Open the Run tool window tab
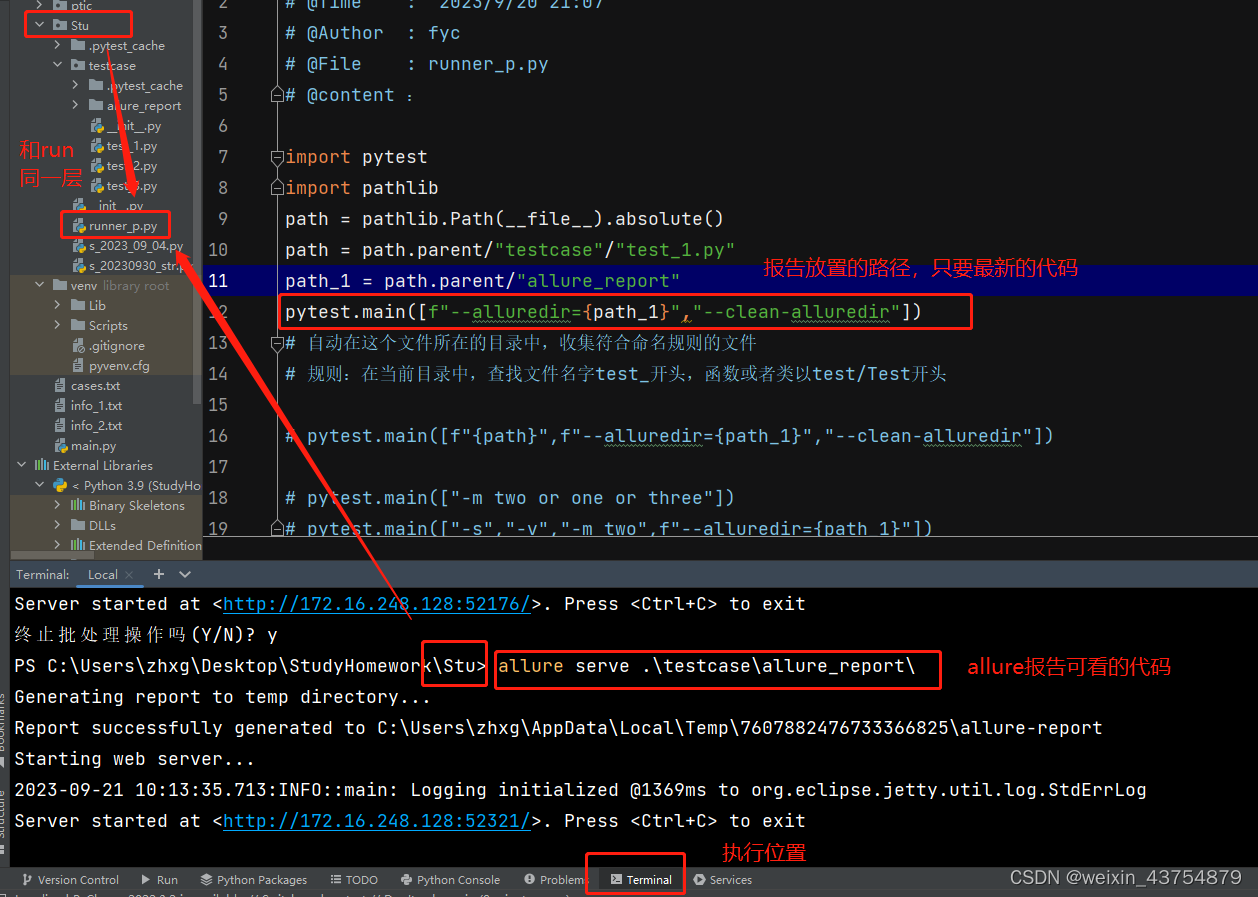1258x897 pixels. (159, 880)
